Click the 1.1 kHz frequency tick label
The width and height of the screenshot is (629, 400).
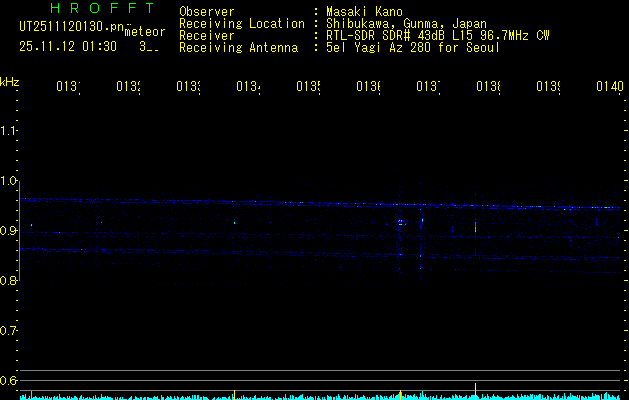coord(9,131)
